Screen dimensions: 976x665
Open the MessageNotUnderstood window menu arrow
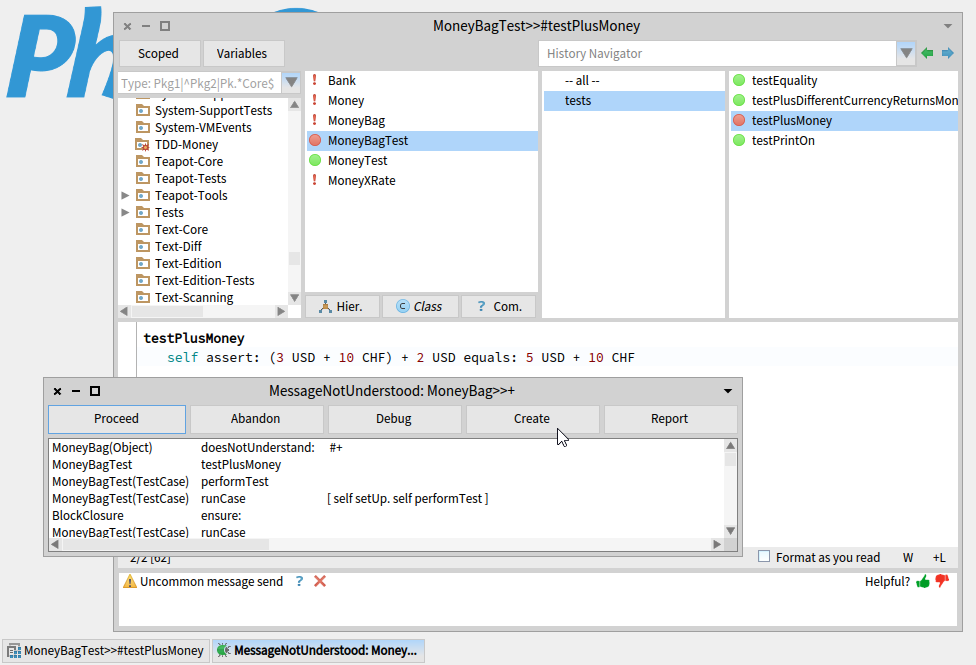point(728,391)
